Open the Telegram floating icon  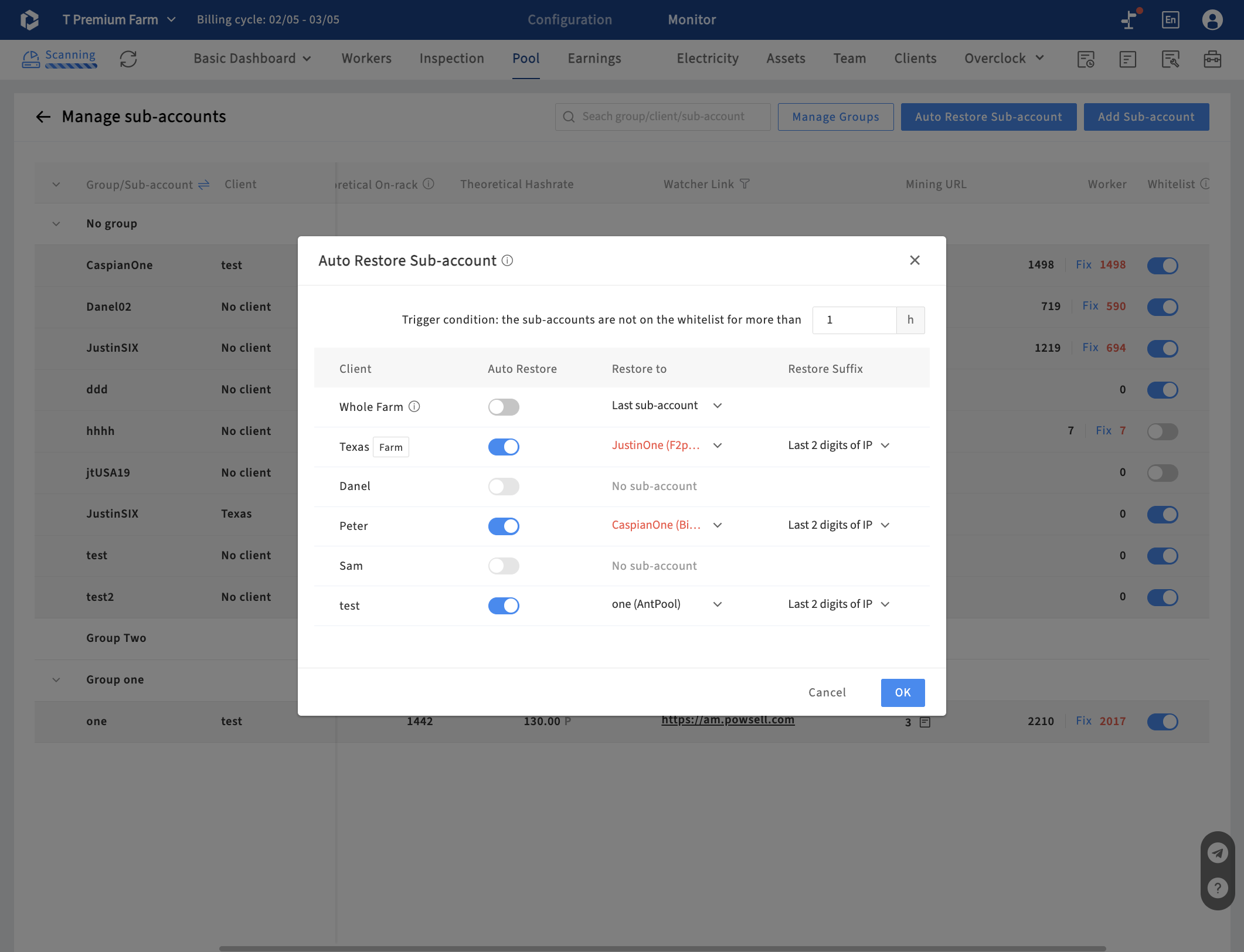tap(1218, 853)
